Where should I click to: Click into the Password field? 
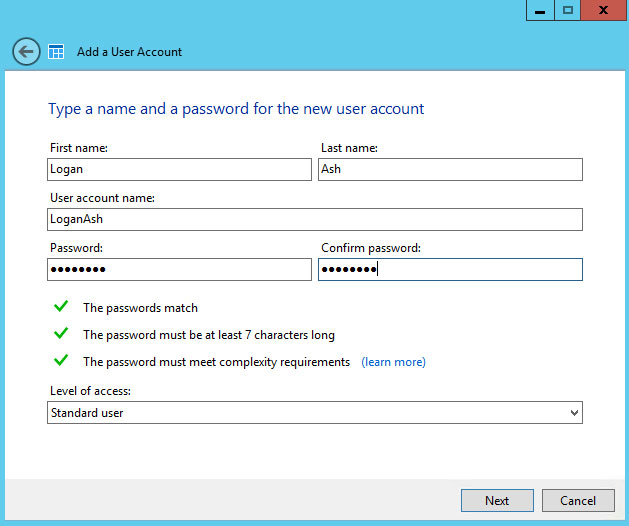pyautogui.click(x=179, y=270)
